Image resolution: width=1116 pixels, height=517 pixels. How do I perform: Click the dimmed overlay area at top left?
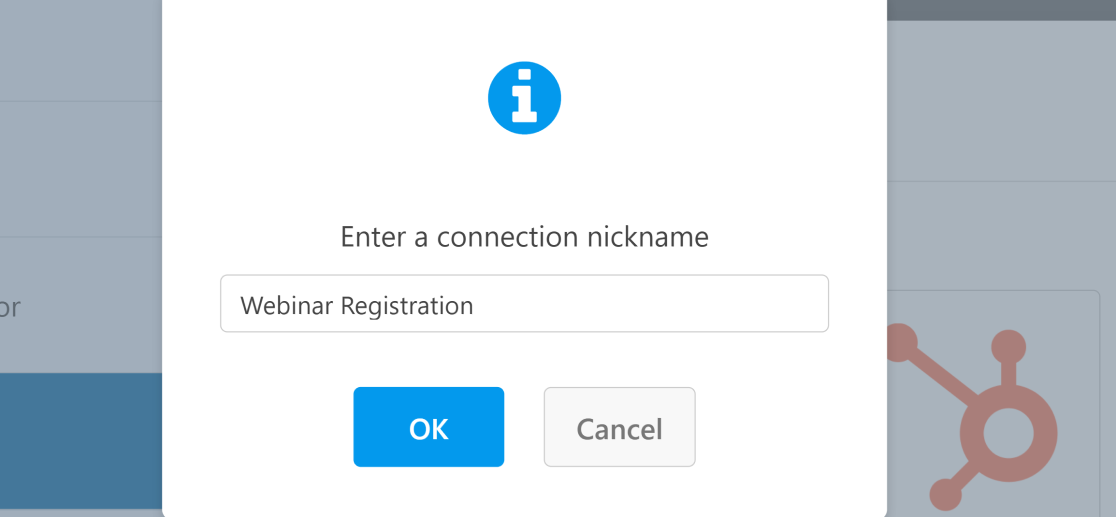(x=81, y=50)
